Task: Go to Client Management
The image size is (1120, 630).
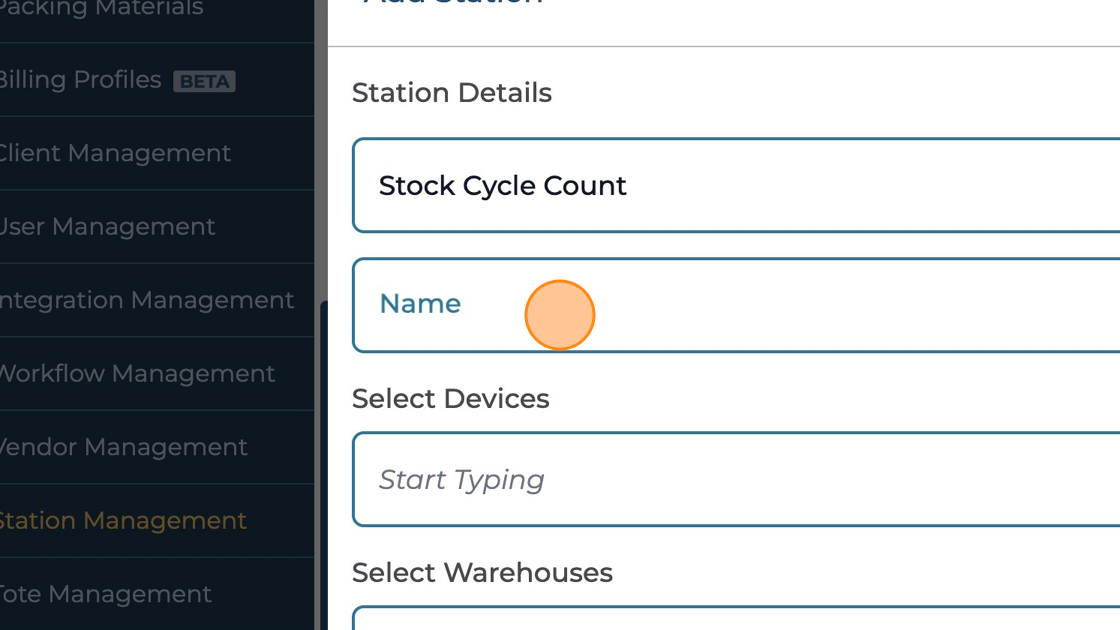Action: [x=114, y=153]
